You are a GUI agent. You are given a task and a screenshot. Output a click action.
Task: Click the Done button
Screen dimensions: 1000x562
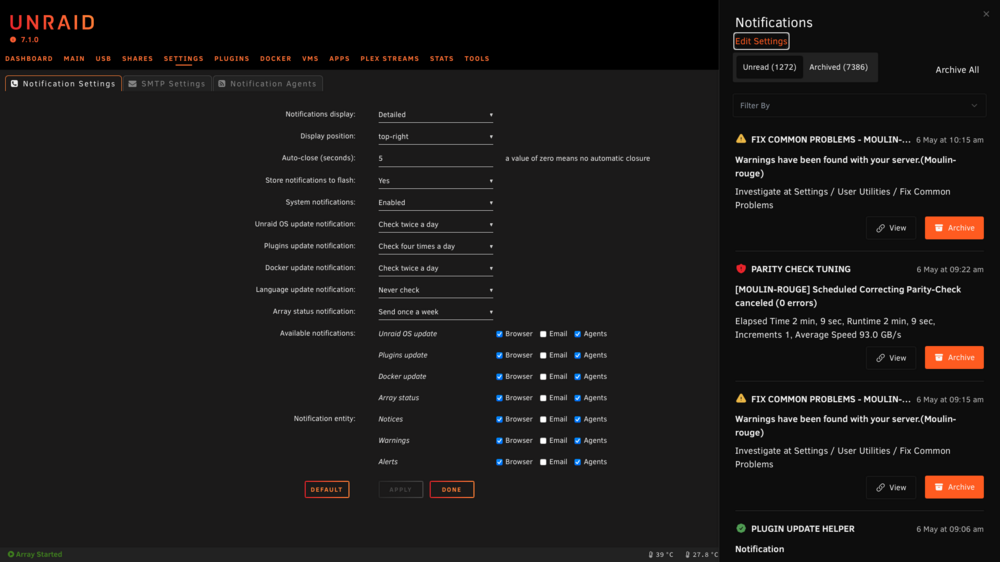[452, 489]
